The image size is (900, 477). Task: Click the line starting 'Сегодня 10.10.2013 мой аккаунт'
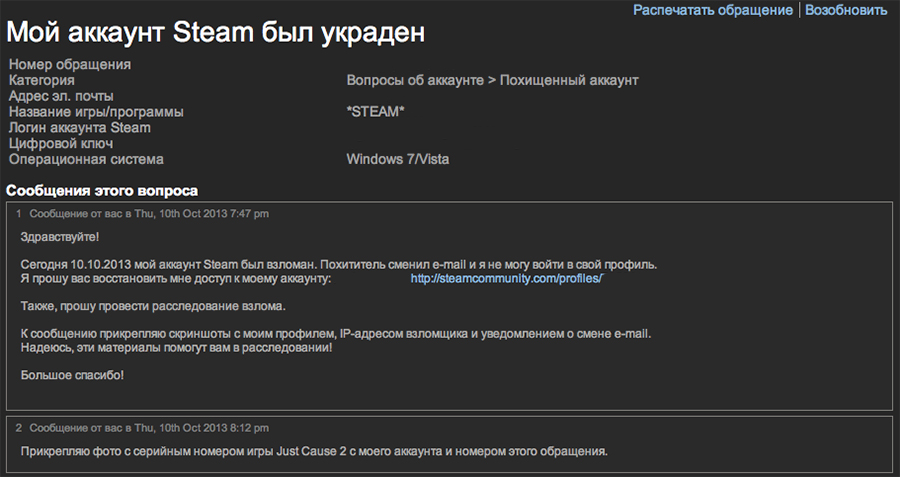click(339, 265)
